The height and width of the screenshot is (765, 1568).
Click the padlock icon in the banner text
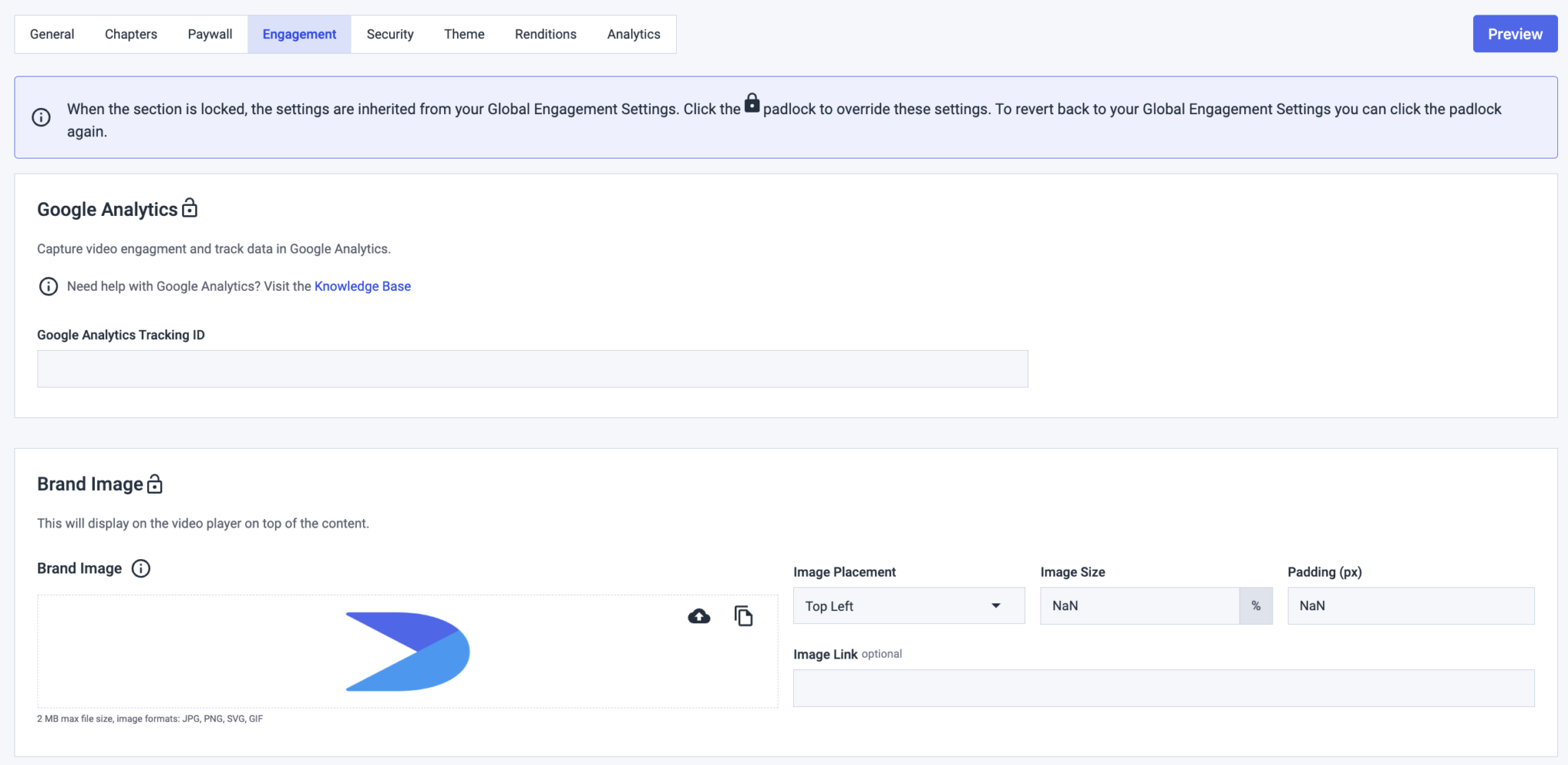tap(752, 103)
